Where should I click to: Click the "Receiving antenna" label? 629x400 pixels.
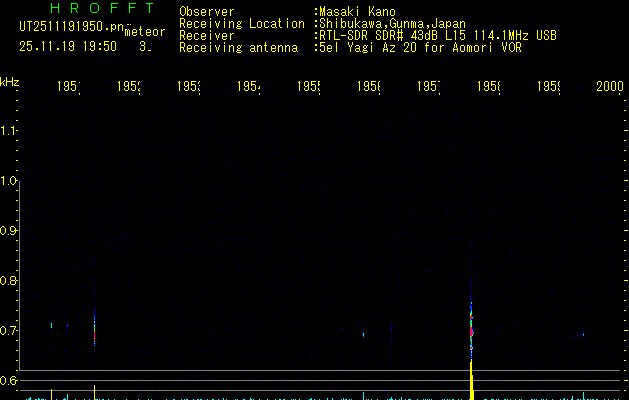238,48
